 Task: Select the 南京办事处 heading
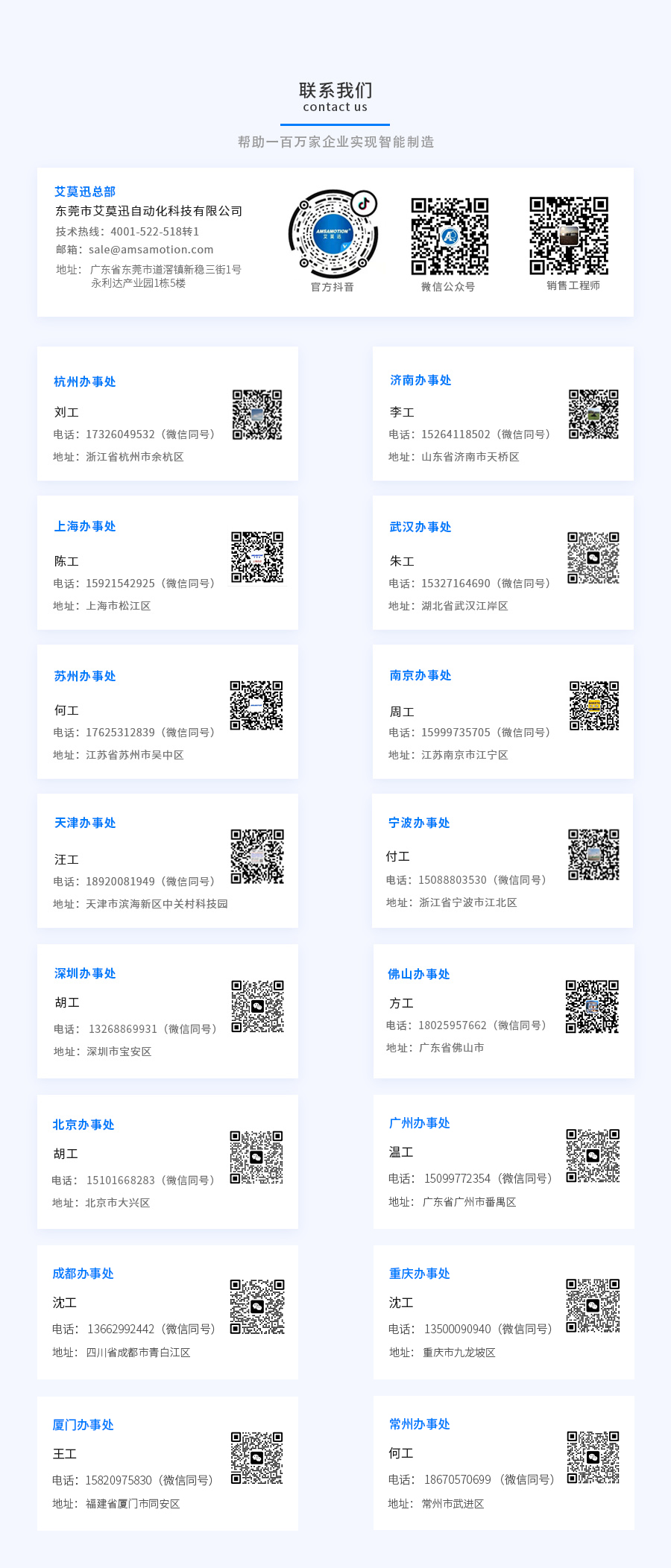coord(420,675)
